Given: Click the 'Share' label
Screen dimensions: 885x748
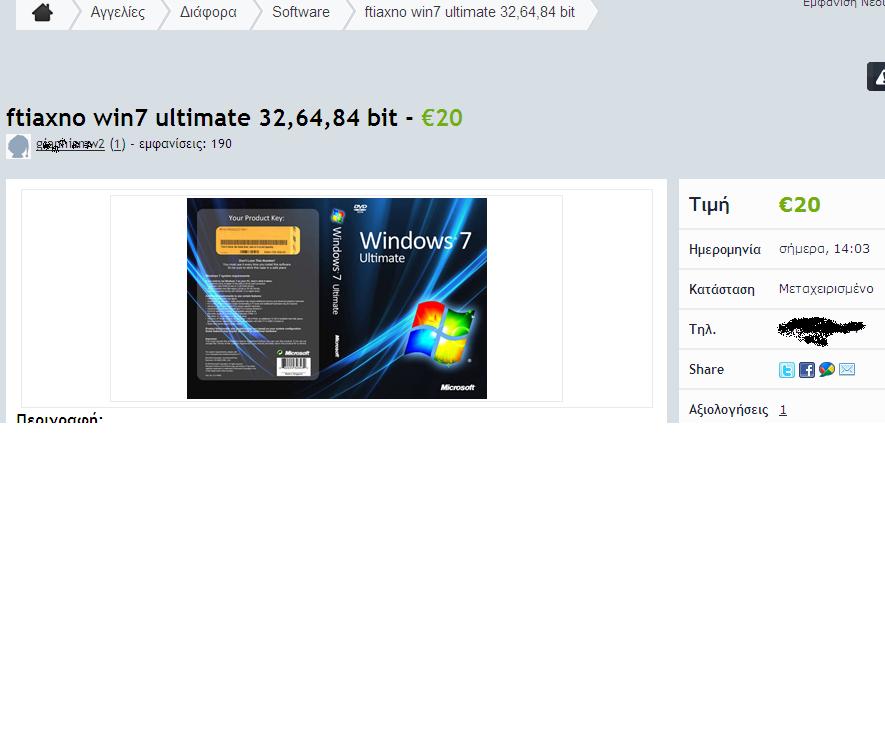Looking at the screenshot, I should pos(706,369).
